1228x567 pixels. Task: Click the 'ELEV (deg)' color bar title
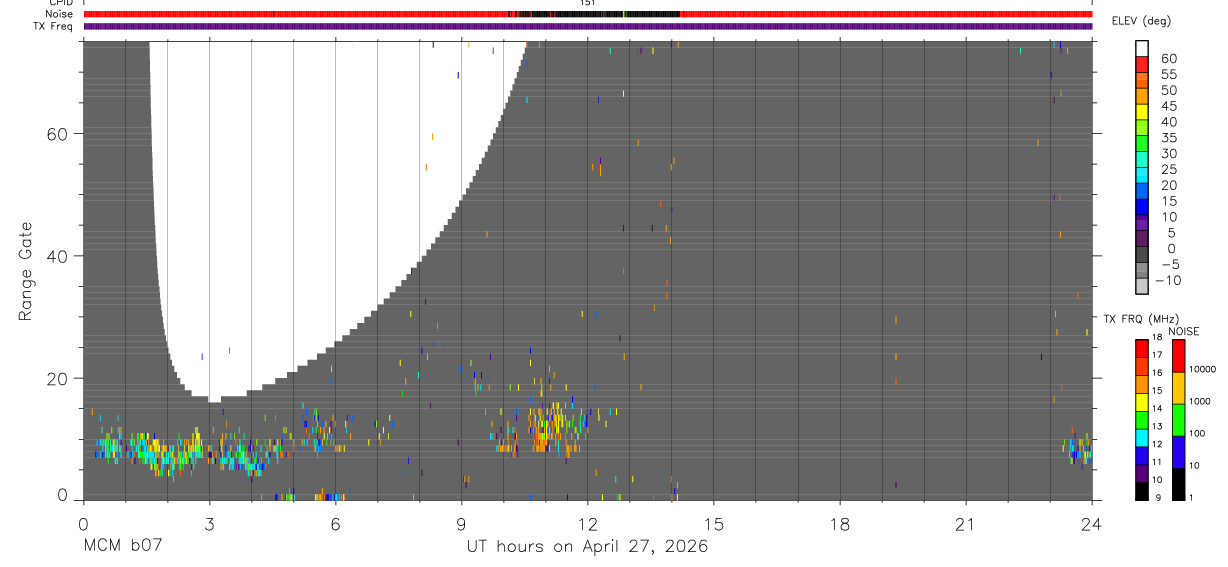click(1141, 20)
